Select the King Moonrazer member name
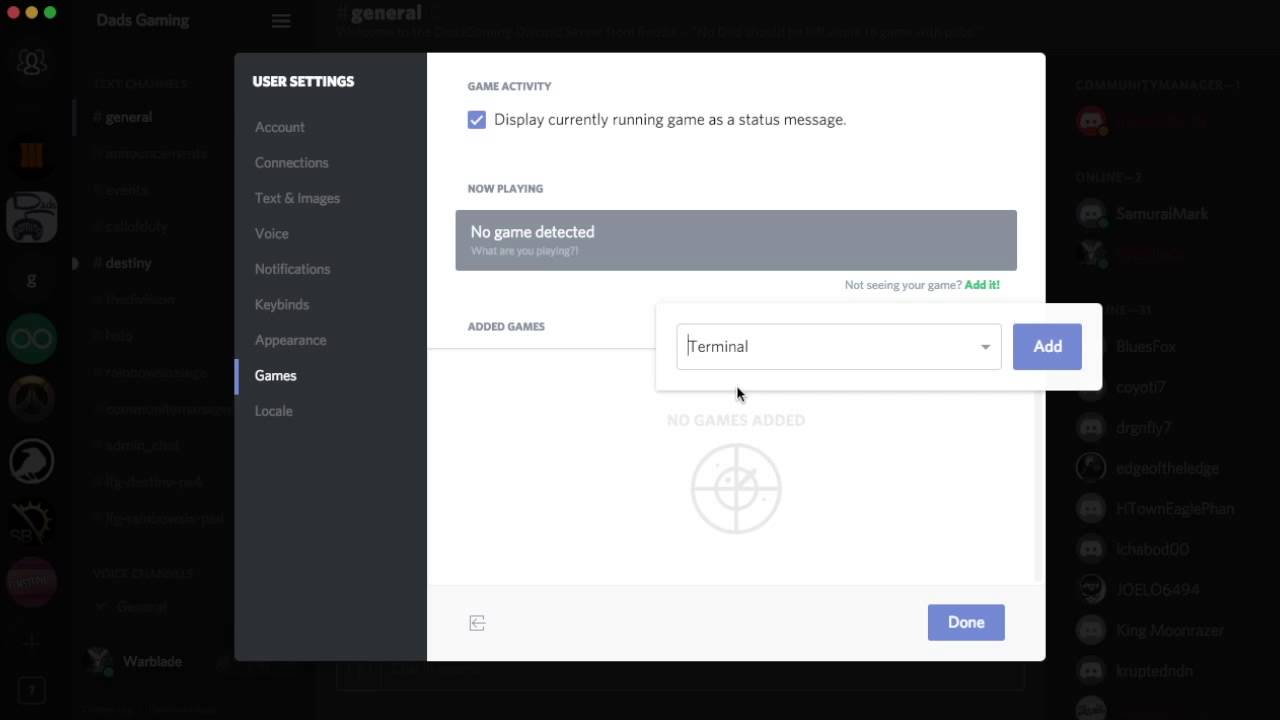 tap(1170, 630)
